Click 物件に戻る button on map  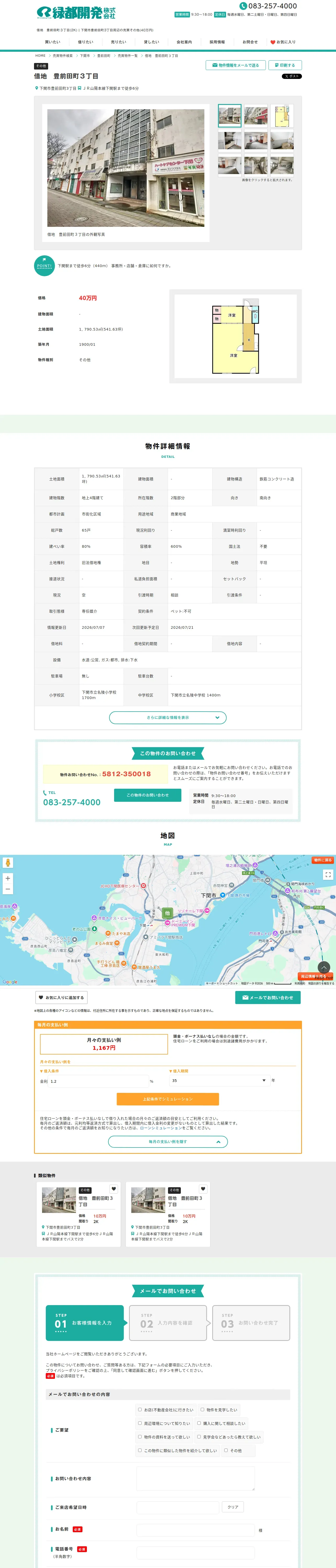pyautogui.click(x=323, y=860)
